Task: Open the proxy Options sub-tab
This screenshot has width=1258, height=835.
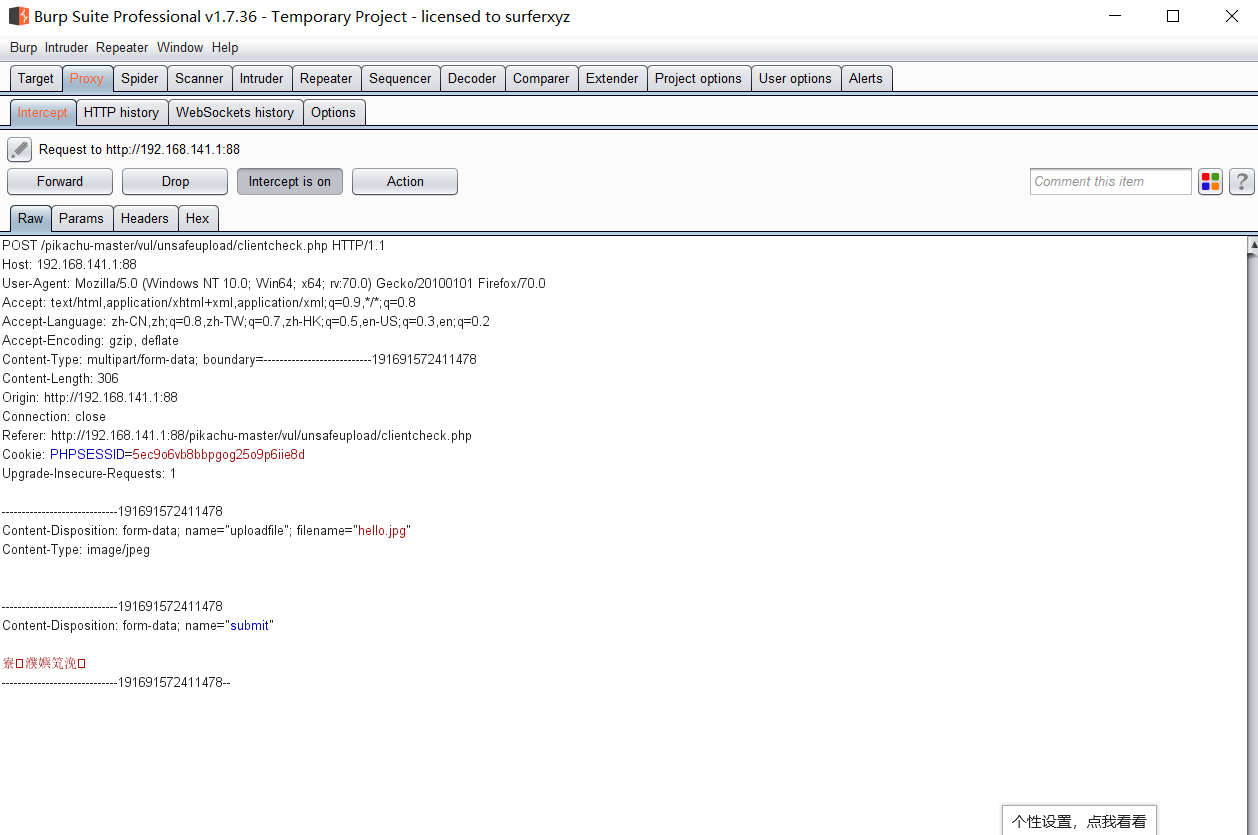Action: 333,112
